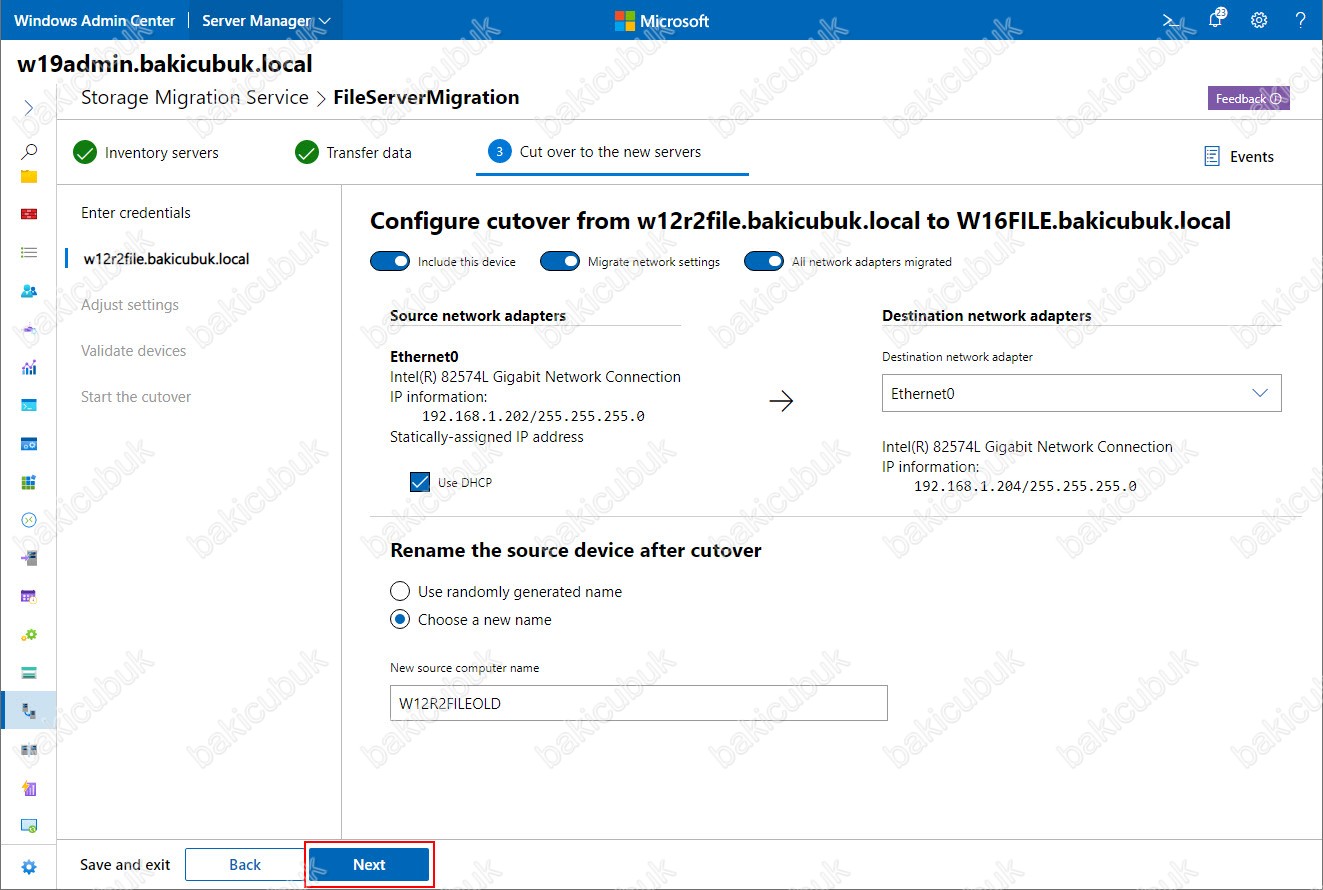
Task: Uncheck the Use DHCP checkbox
Action: 420,483
